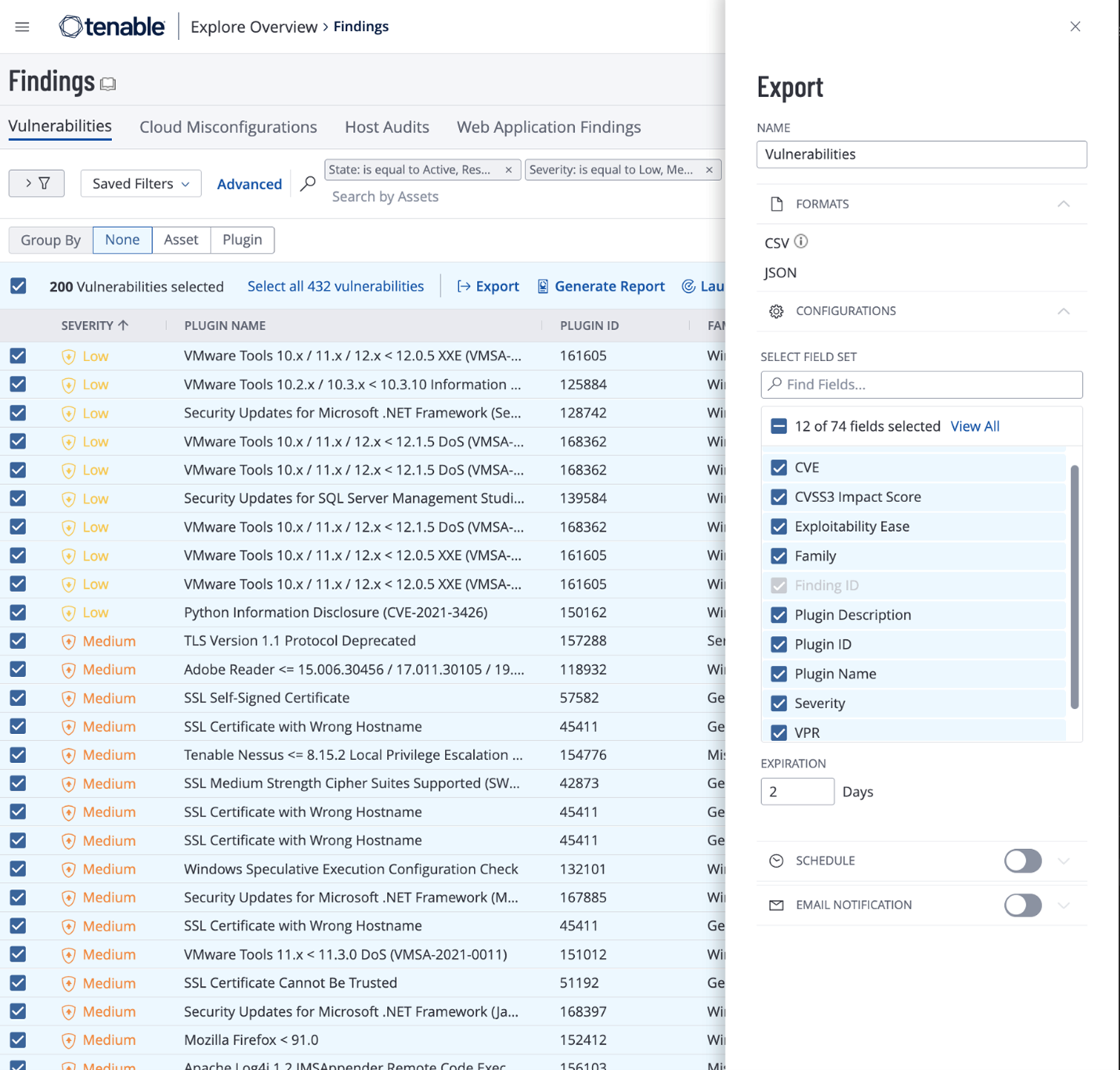The width and height of the screenshot is (1120, 1070).
Task: Enable the Email Notification toggle
Action: [x=1023, y=906]
